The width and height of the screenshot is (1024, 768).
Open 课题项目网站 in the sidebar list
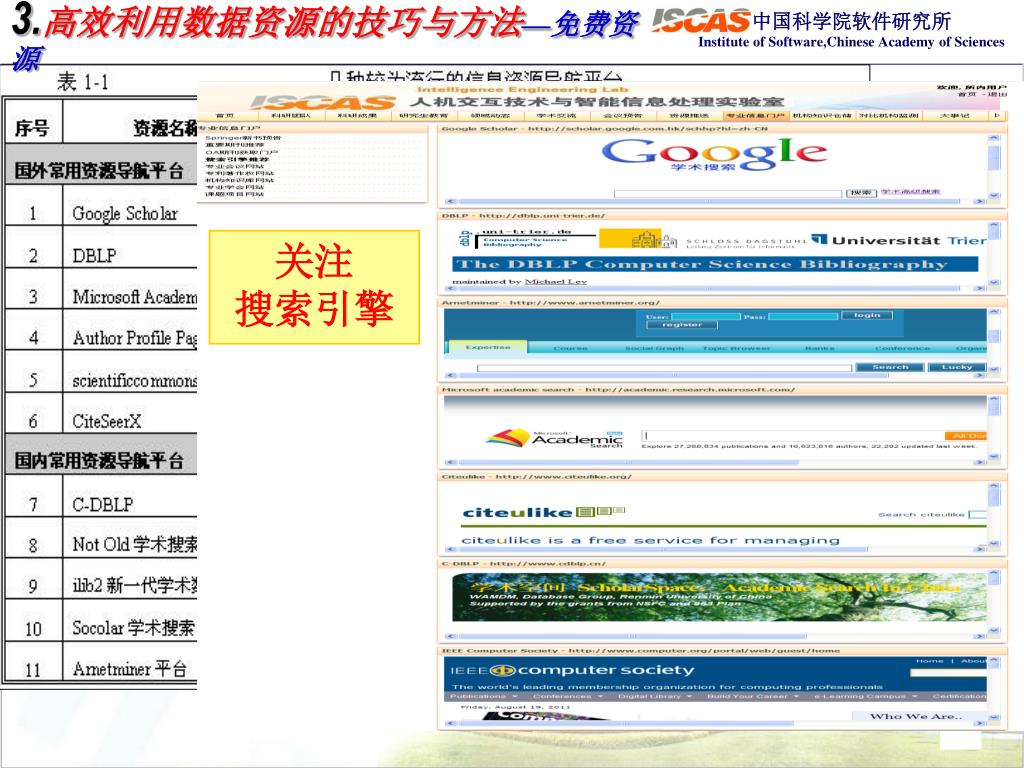coord(234,194)
